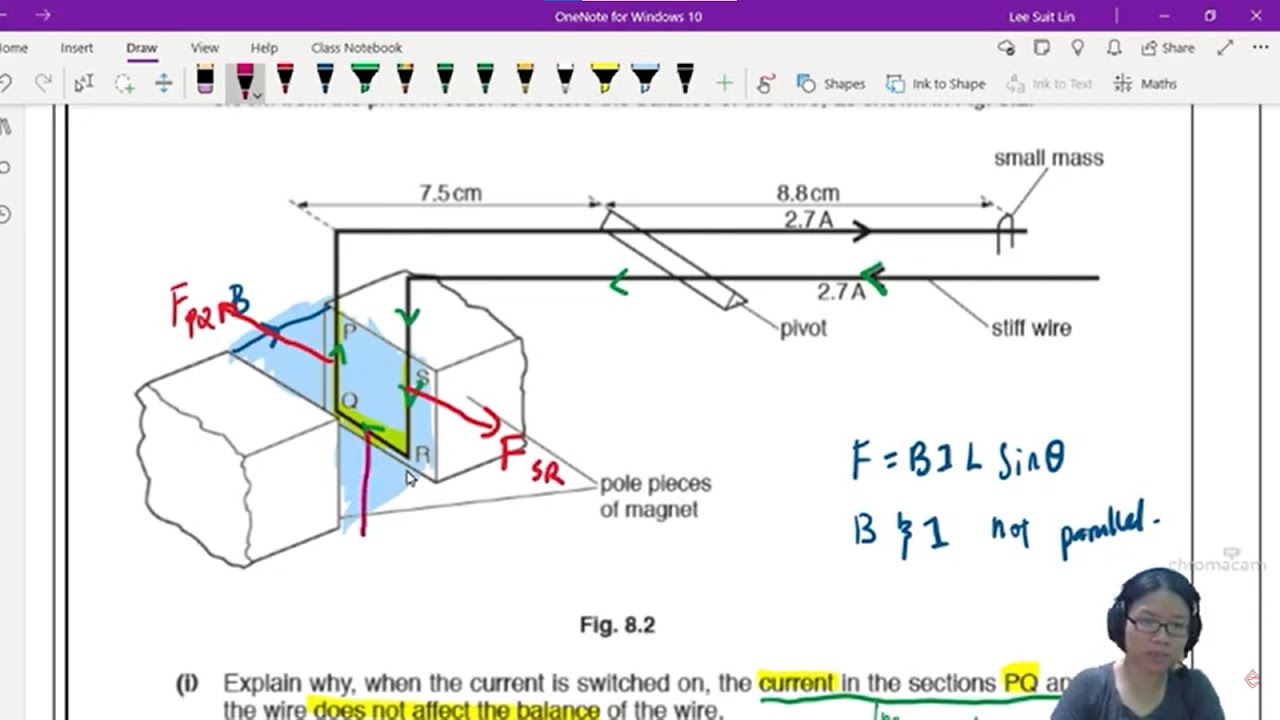
Task: Click Ink to Text
Action: pyautogui.click(x=1048, y=84)
